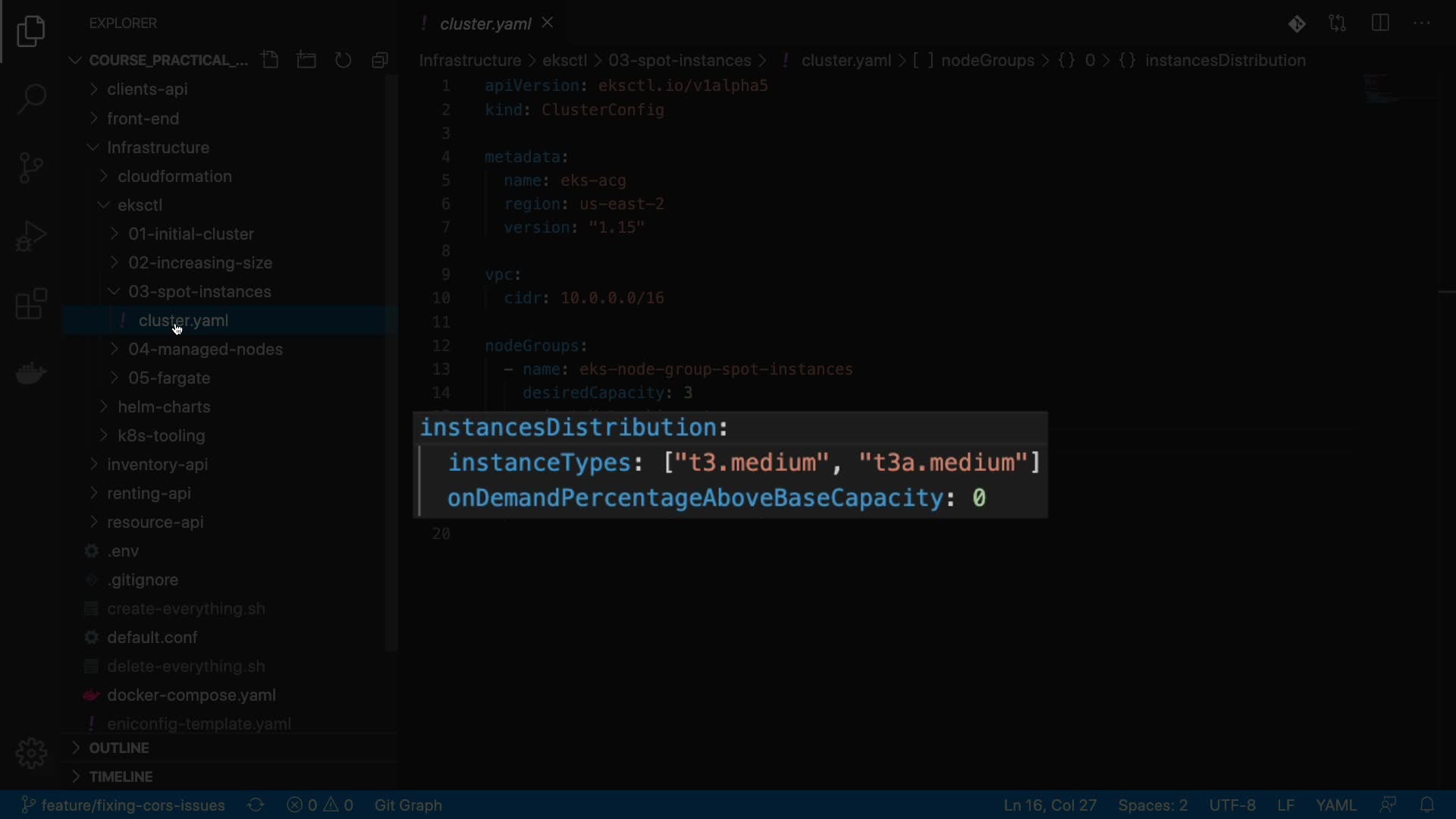Open the Source Control view
This screenshot has width=1456, height=819.
click(x=31, y=168)
